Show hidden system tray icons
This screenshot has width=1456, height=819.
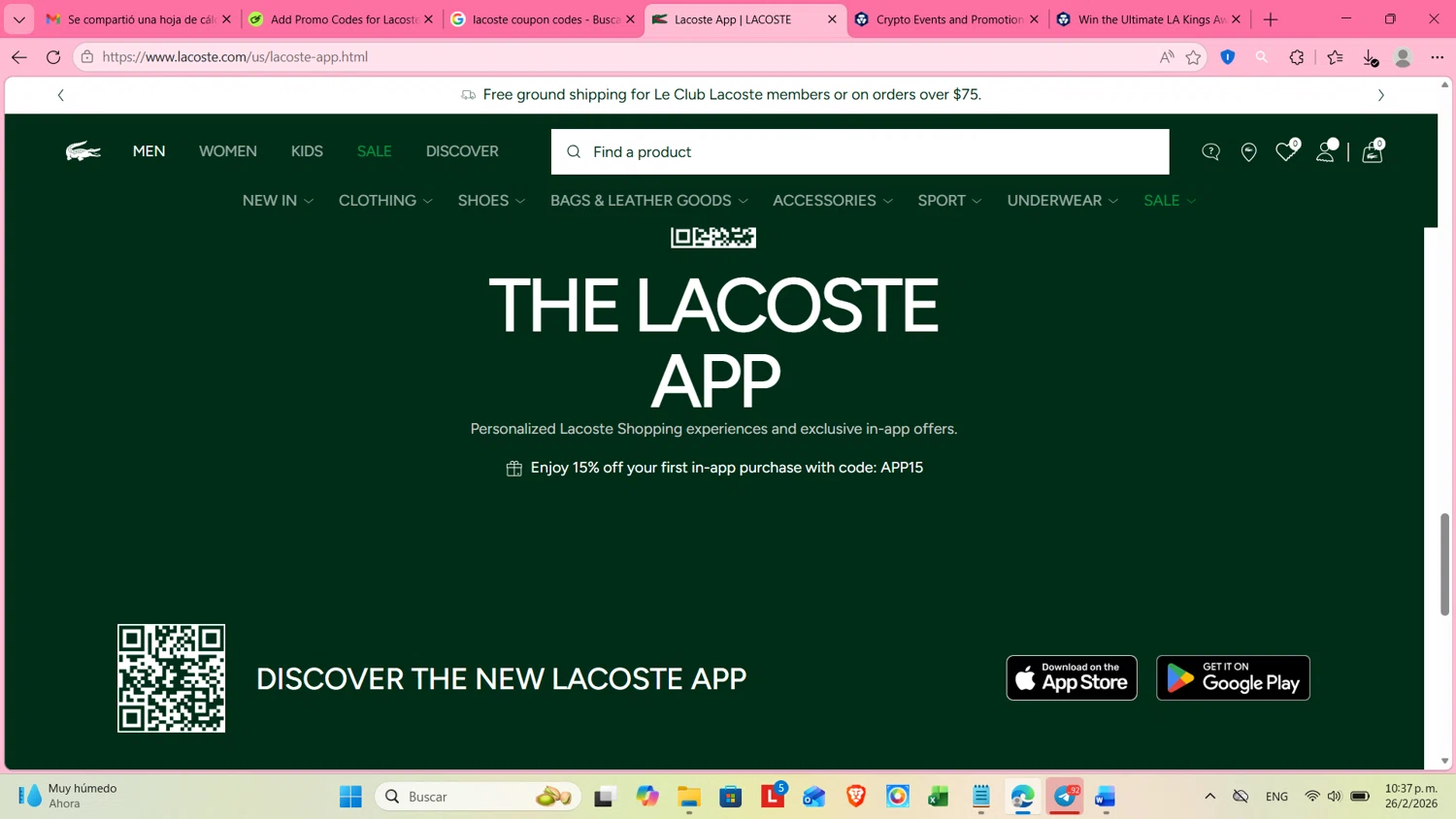[1210, 797]
